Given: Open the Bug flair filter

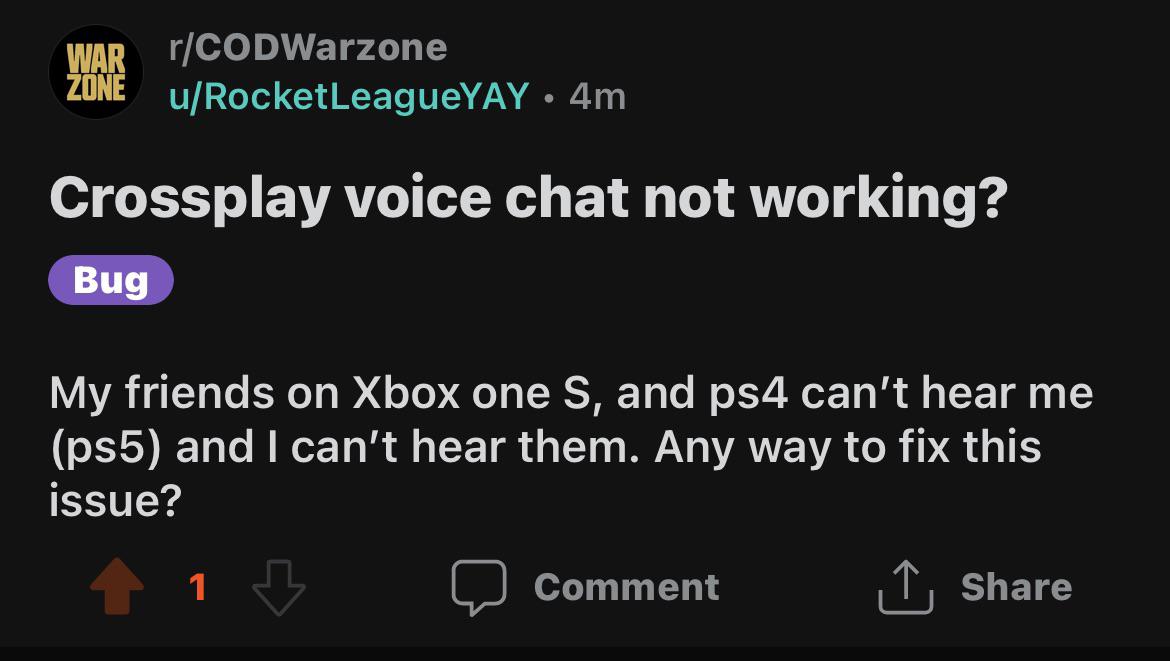Looking at the screenshot, I should 110,281.
